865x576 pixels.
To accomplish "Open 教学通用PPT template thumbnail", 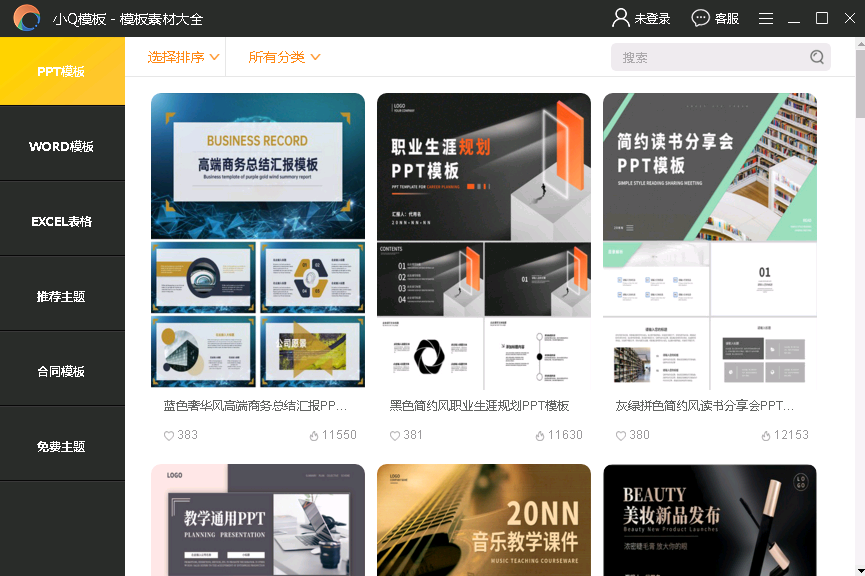I will click(258, 520).
